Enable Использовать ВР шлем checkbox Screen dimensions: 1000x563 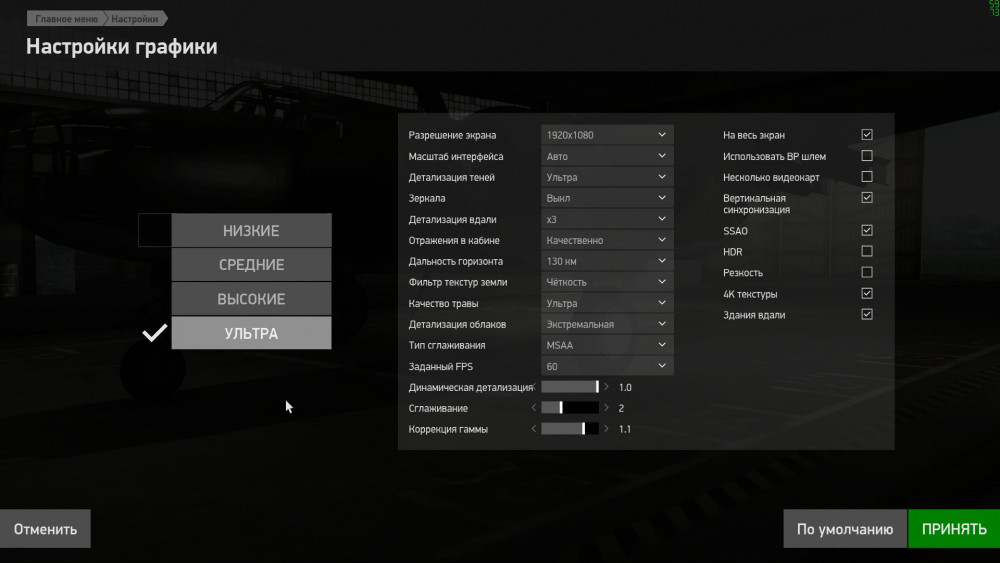tap(867, 156)
